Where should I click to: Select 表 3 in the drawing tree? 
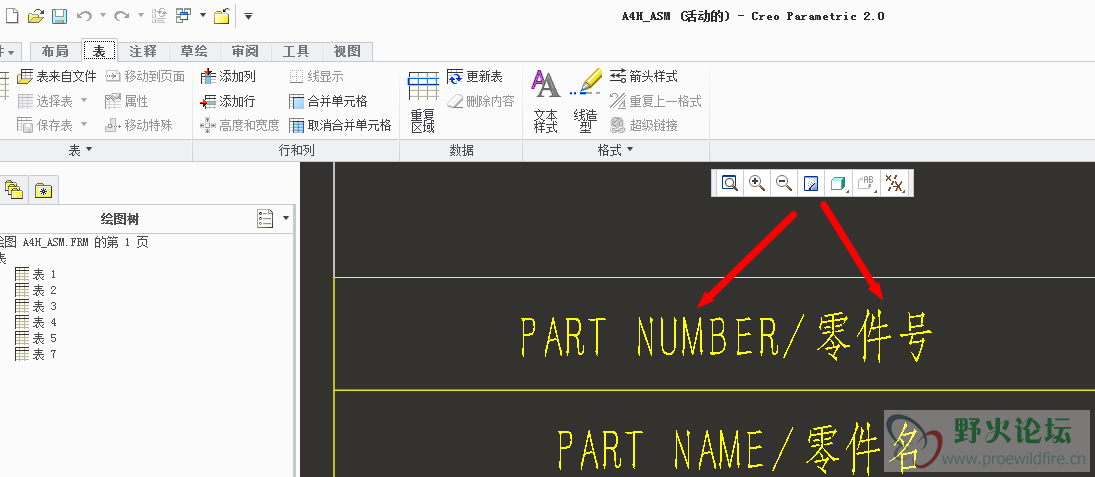tap(36, 307)
